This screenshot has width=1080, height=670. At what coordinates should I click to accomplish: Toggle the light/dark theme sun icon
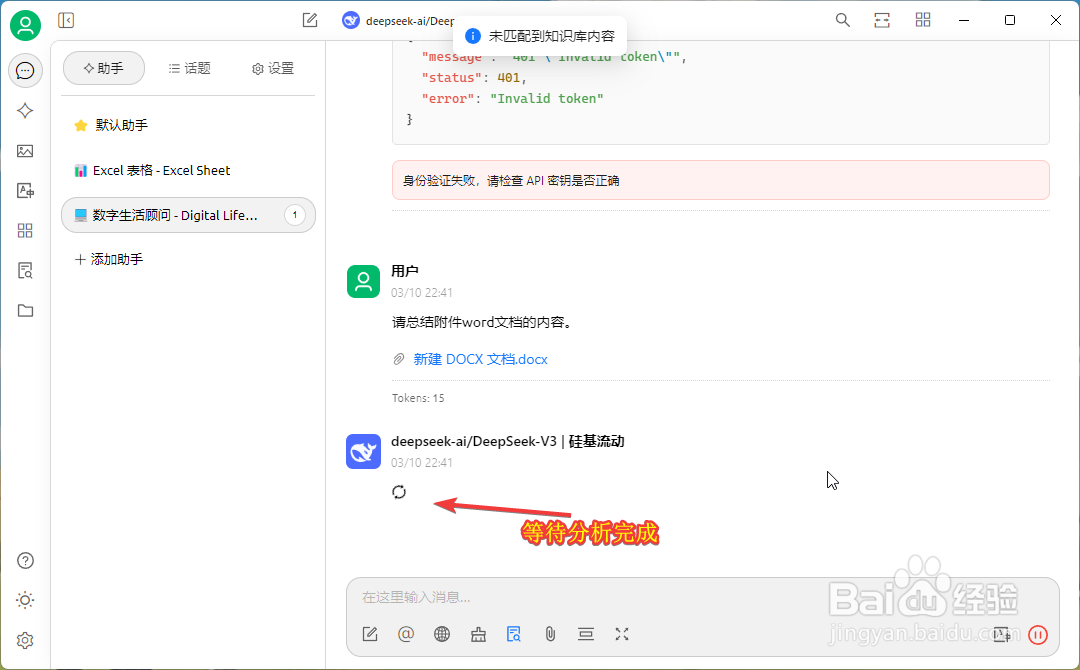pos(25,600)
